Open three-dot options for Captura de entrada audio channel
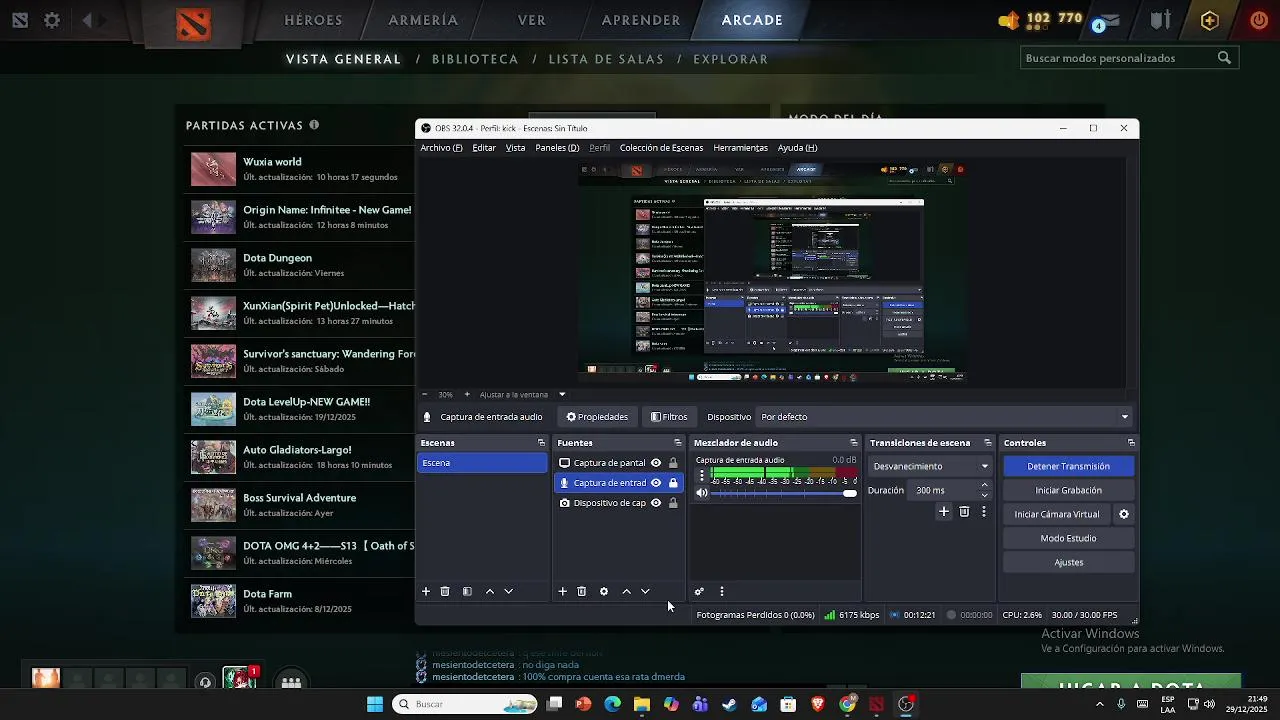 [x=701, y=476]
